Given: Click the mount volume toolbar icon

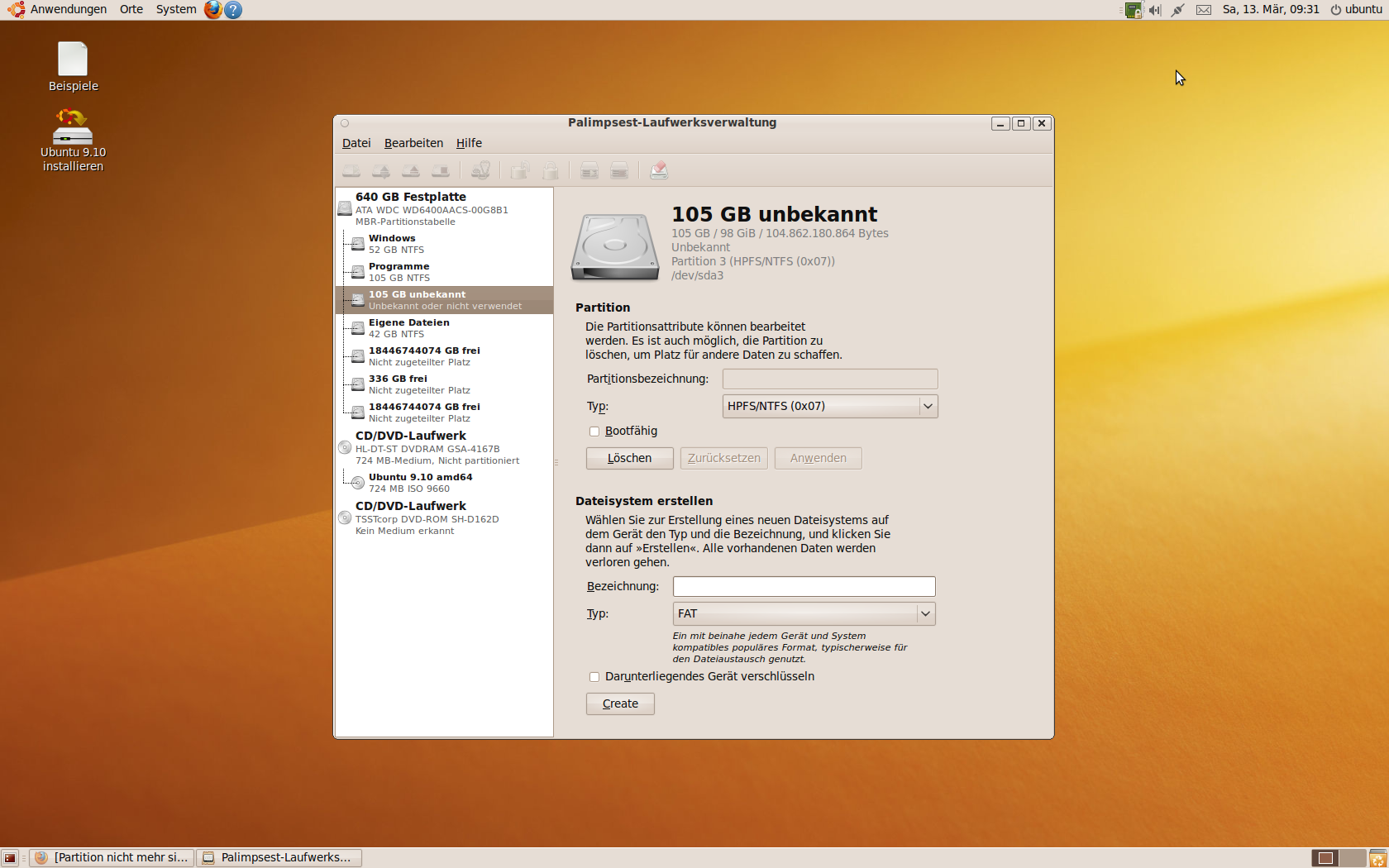Looking at the screenshot, I should (x=351, y=171).
